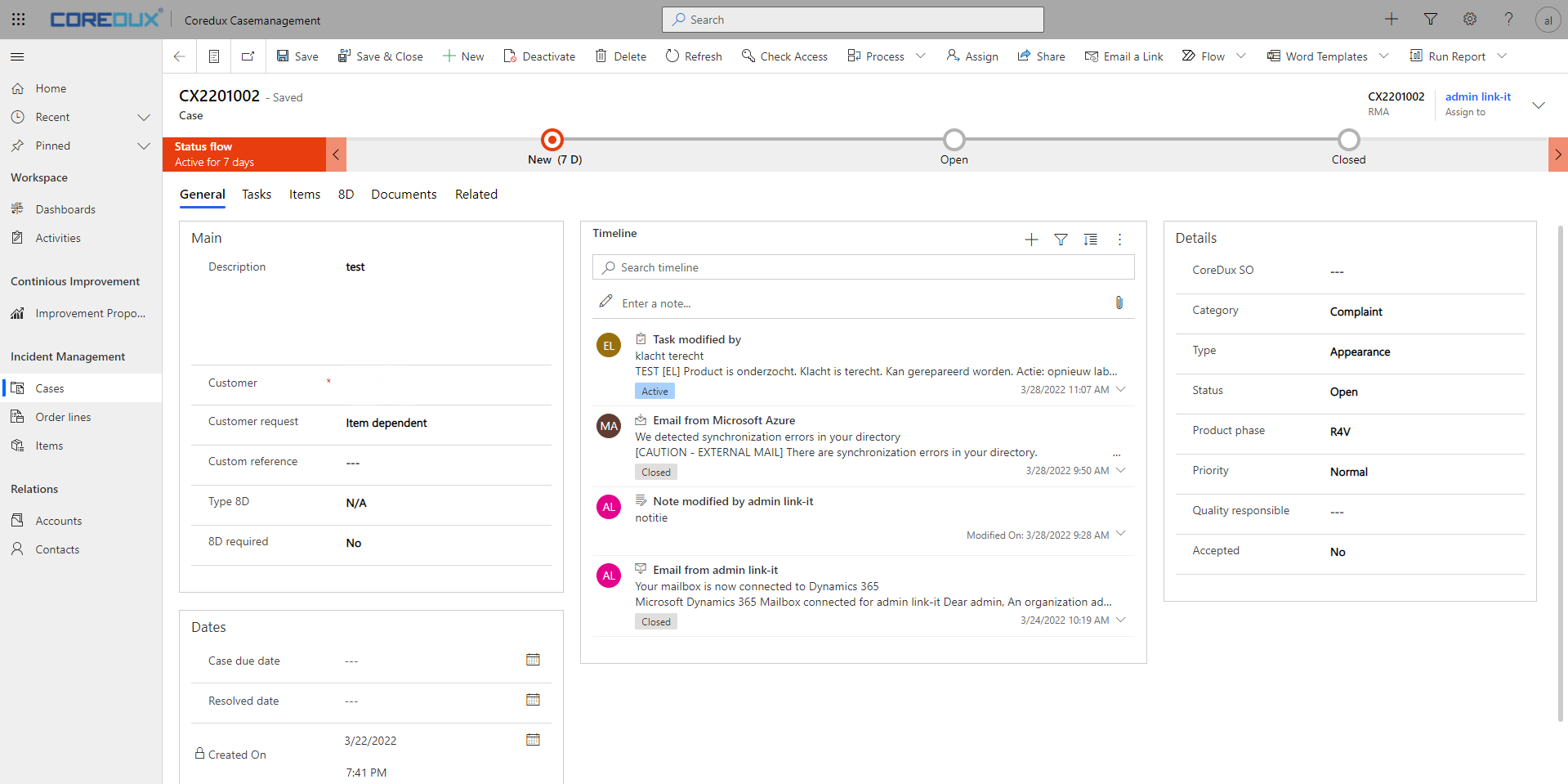Select the Closed stage circle in status flow
1568x784 pixels.
pos(1348,140)
